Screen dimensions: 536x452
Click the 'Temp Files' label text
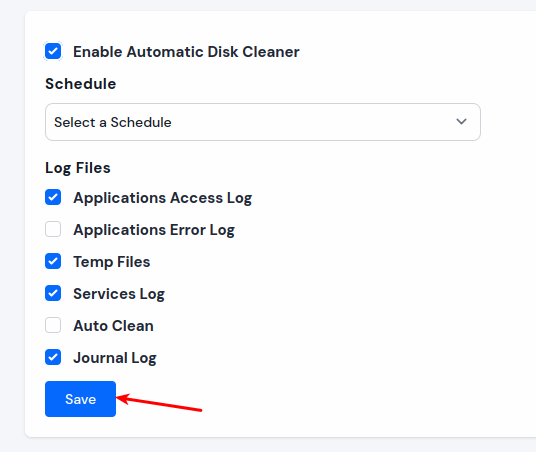[112, 262]
